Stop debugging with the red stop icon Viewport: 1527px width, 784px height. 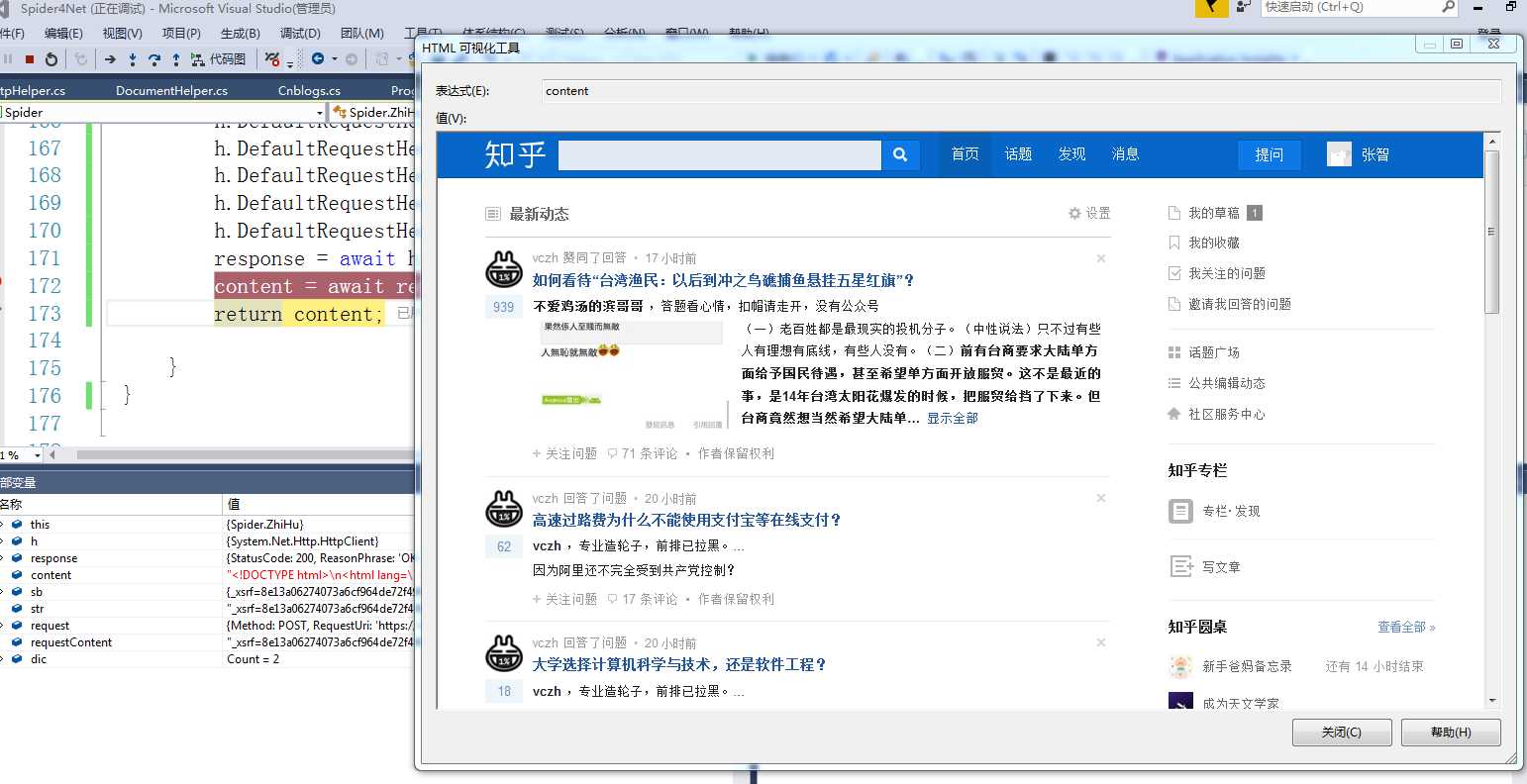coord(30,59)
